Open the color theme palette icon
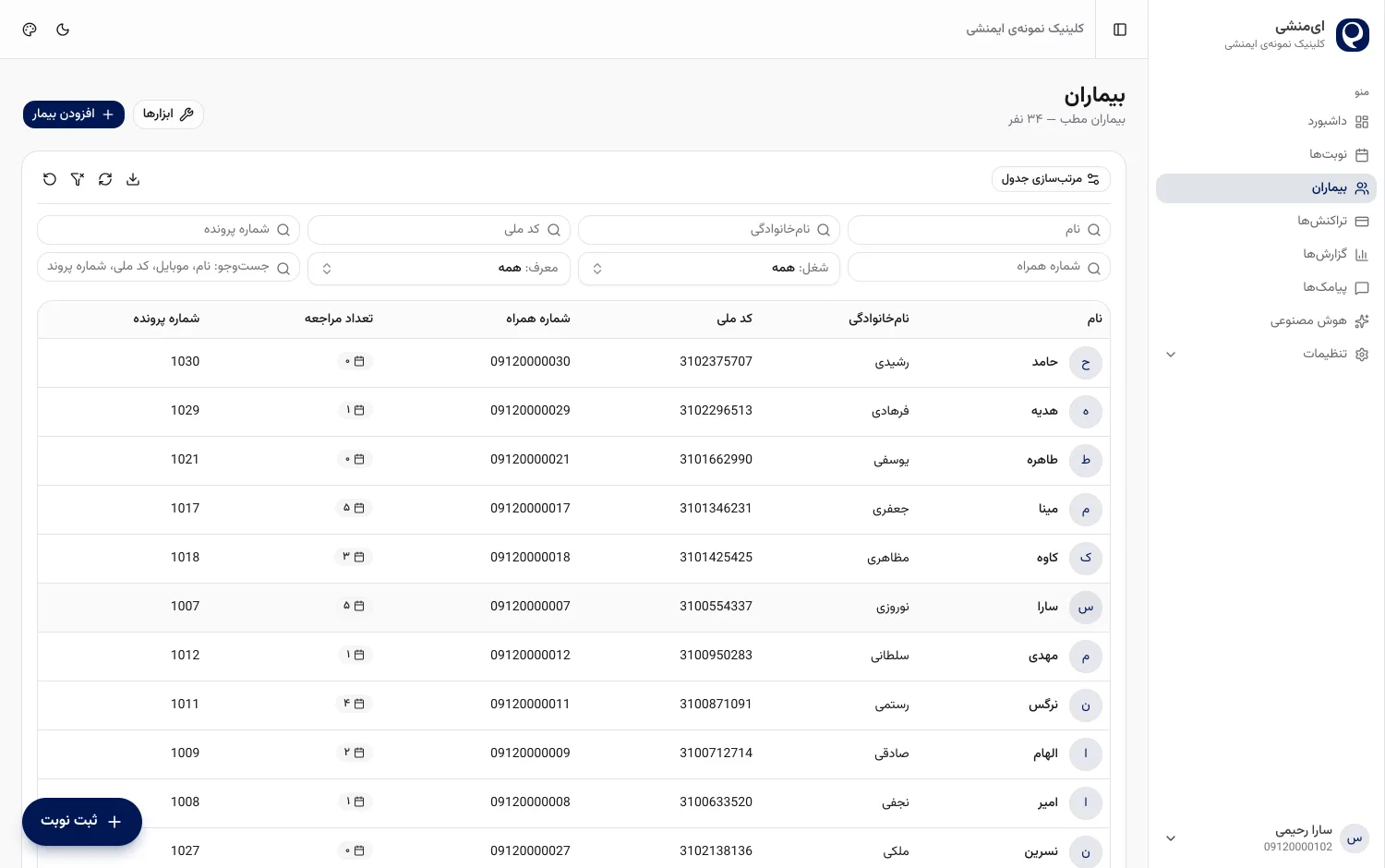Image resolution: width=1385 pixels, height=868 pixels. pos(30,30)
